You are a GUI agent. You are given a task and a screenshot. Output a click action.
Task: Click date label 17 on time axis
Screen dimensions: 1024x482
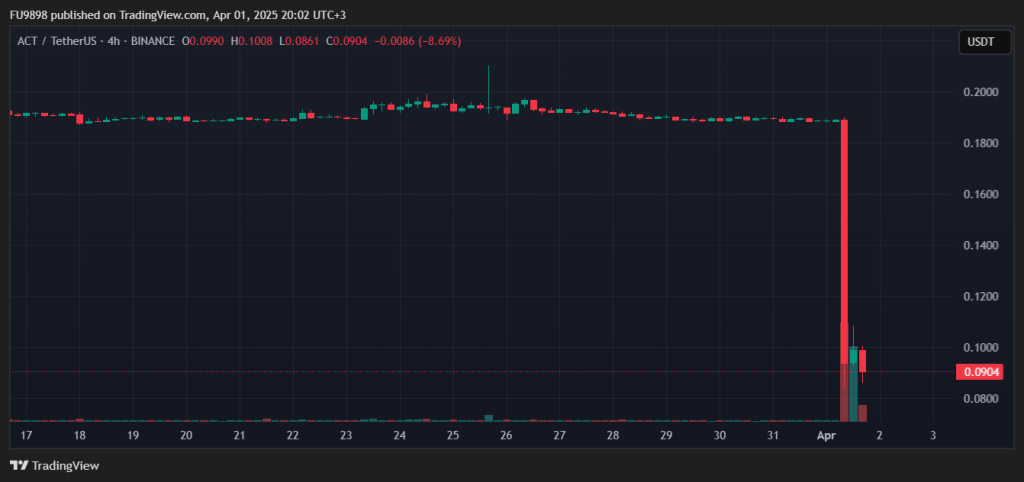click(x=26, y=435)
